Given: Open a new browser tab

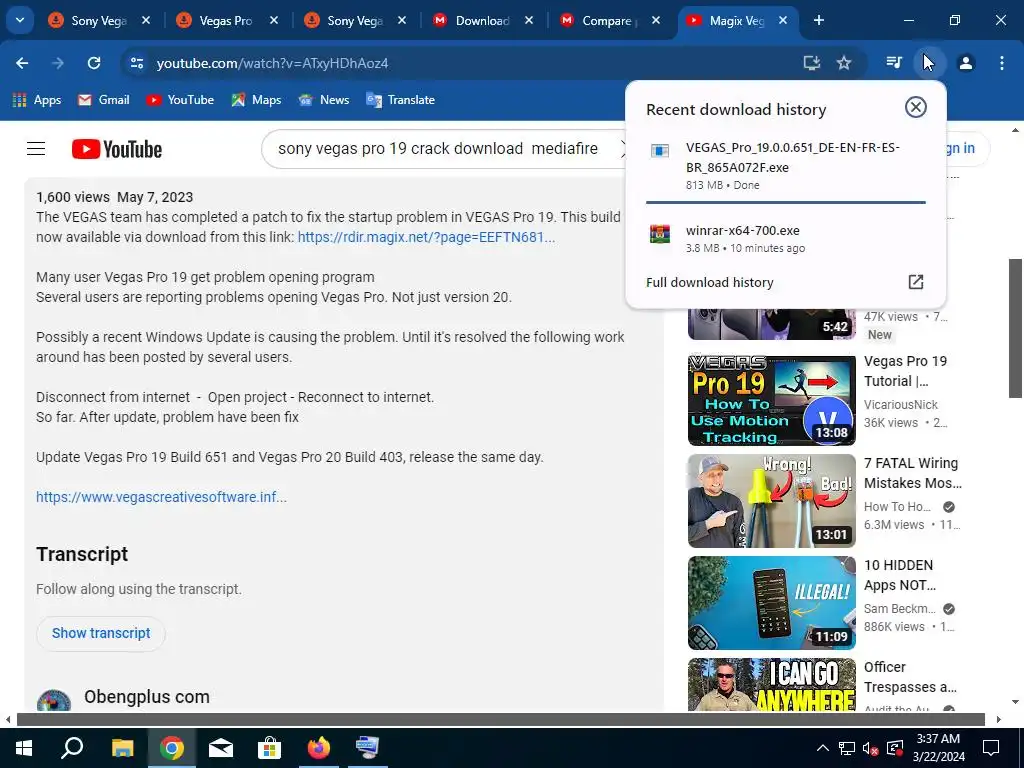Looking at the screenshot, I should (x=818, y=20).
